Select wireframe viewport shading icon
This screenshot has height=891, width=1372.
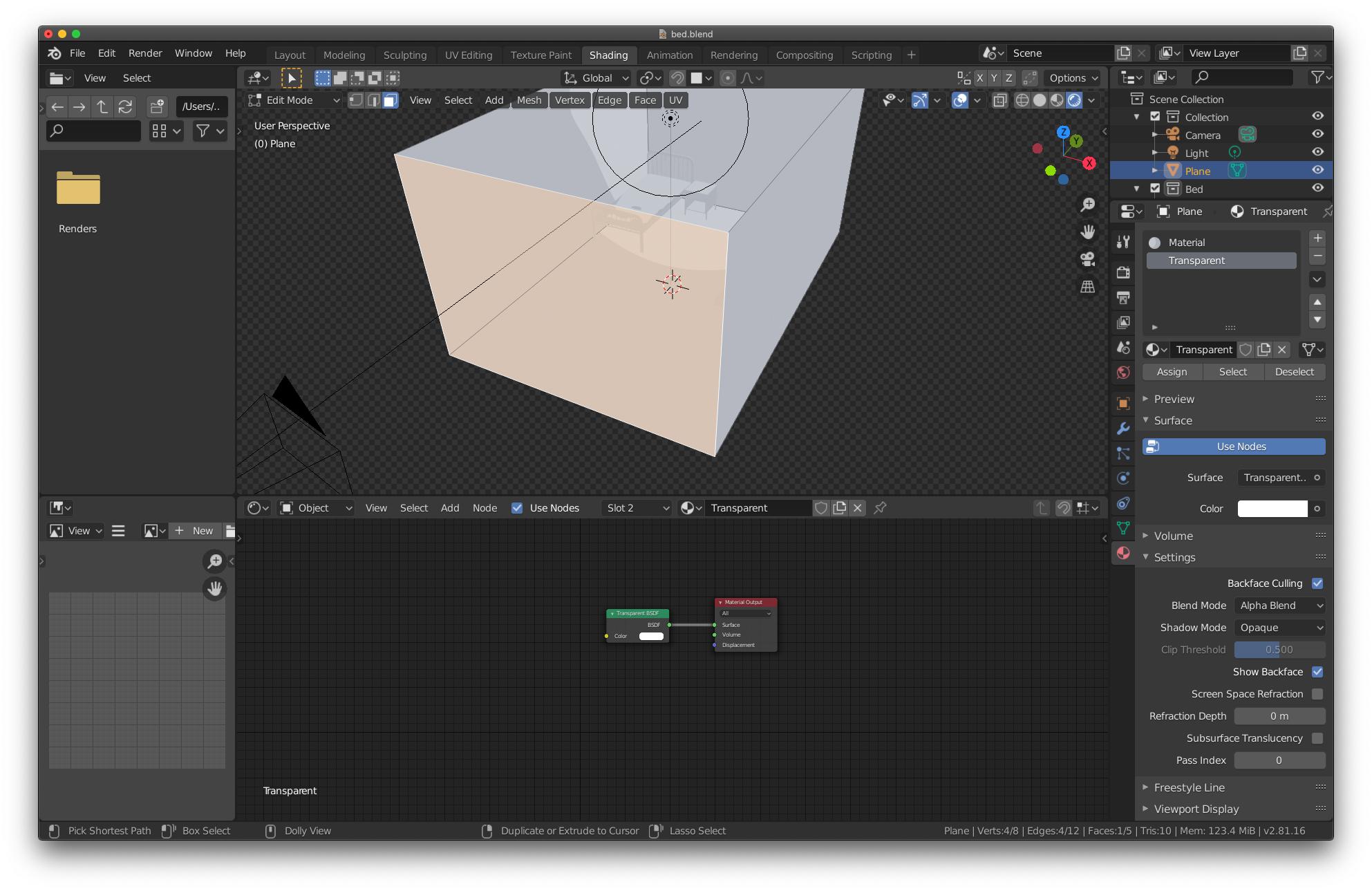coord(1022,100)
